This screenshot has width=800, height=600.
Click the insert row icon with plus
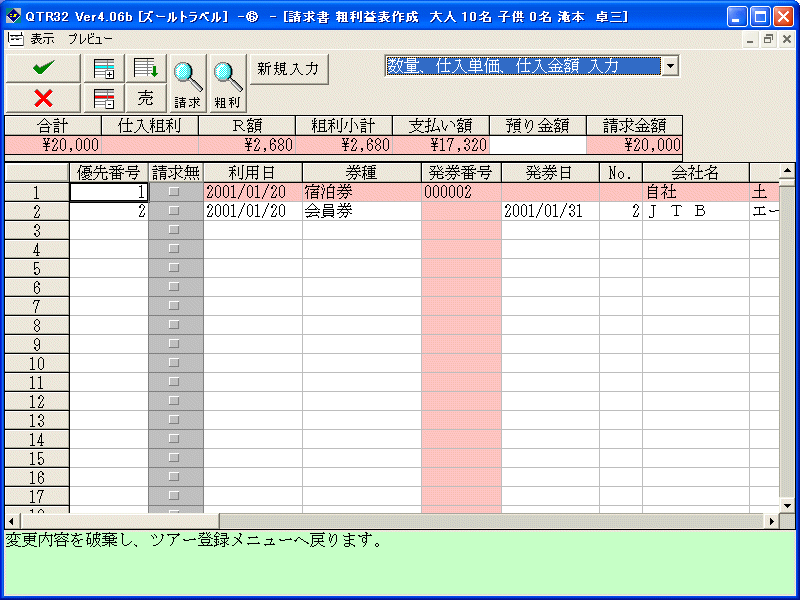103,69
